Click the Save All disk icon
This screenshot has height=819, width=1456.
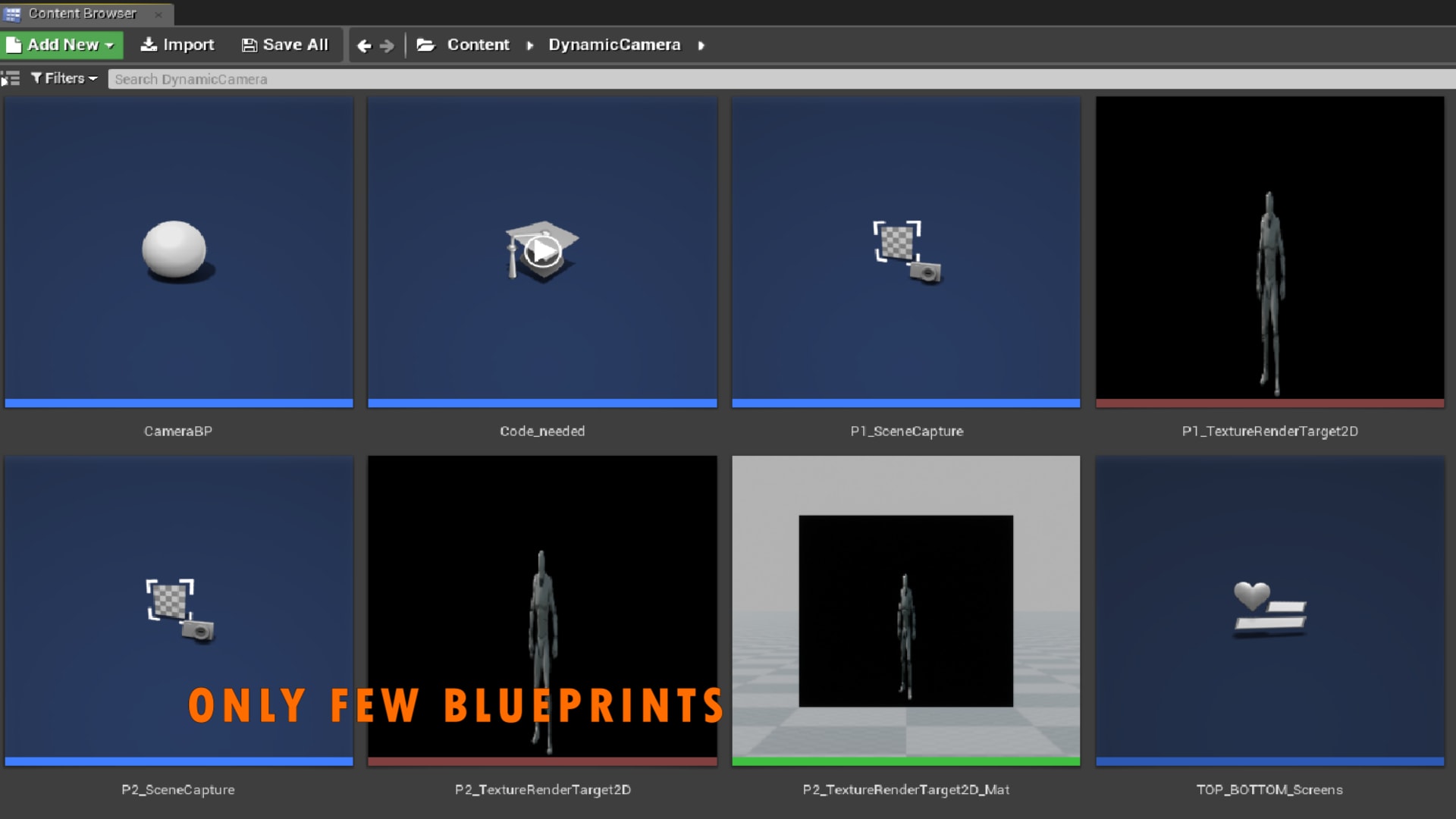point(250,45)
